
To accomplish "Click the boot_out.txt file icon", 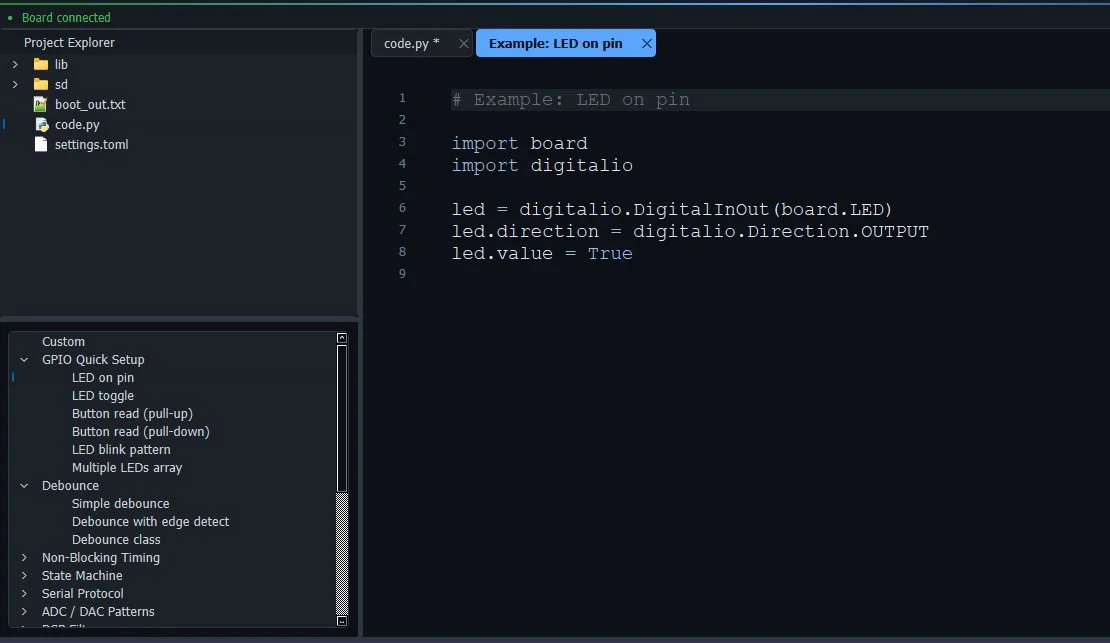I will tap(41, 104).
